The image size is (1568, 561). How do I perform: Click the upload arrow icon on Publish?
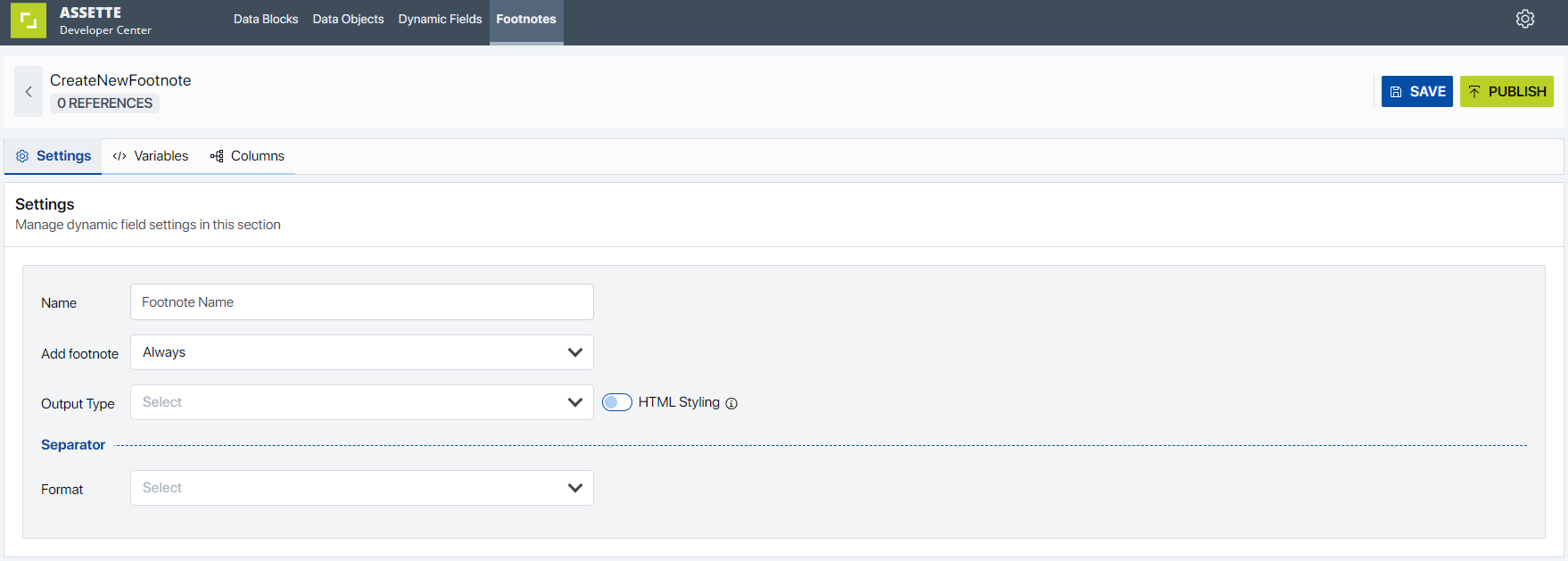pos(1474,92)
